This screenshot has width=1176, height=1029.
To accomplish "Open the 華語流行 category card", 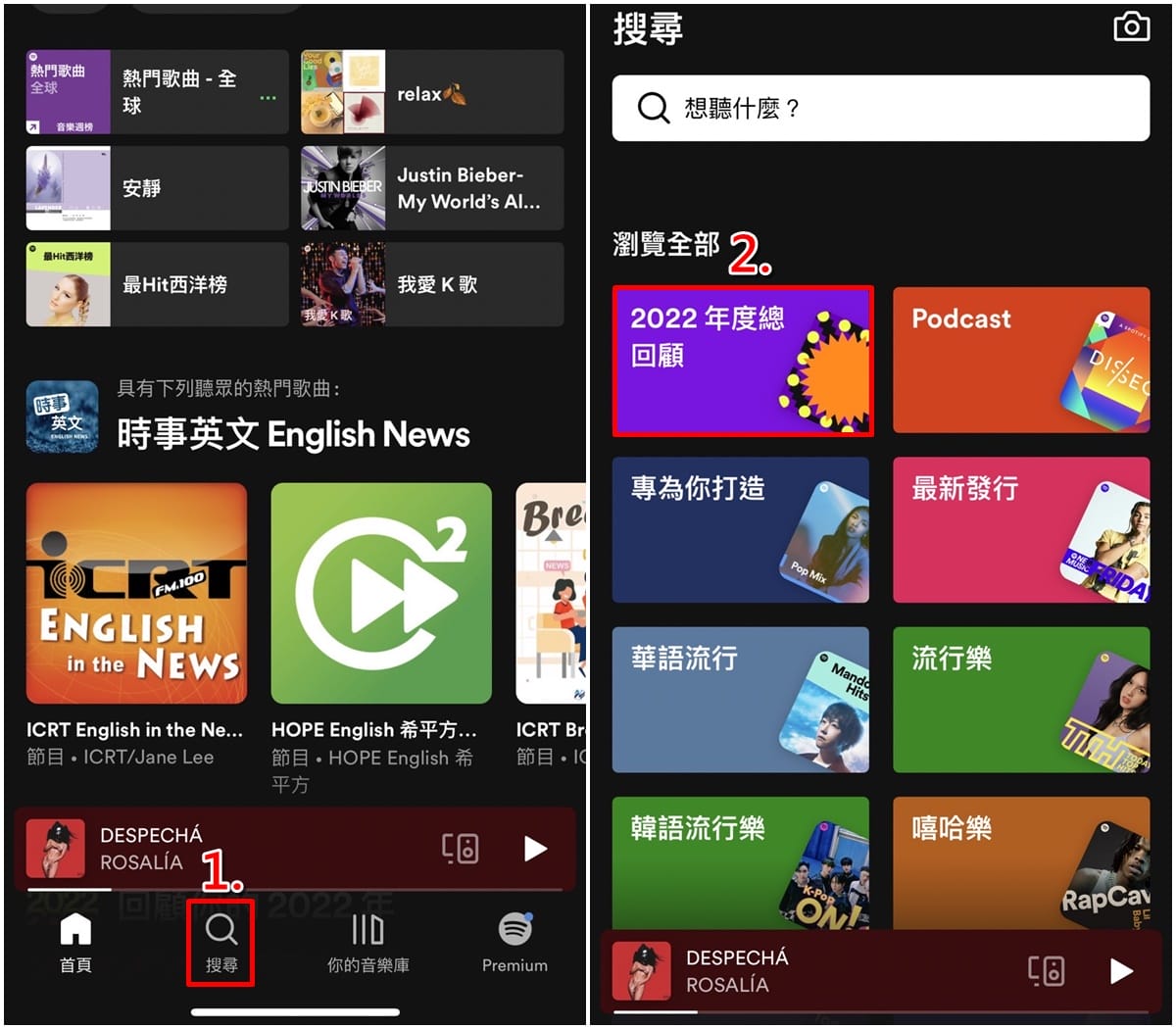I will coord(741,700).
